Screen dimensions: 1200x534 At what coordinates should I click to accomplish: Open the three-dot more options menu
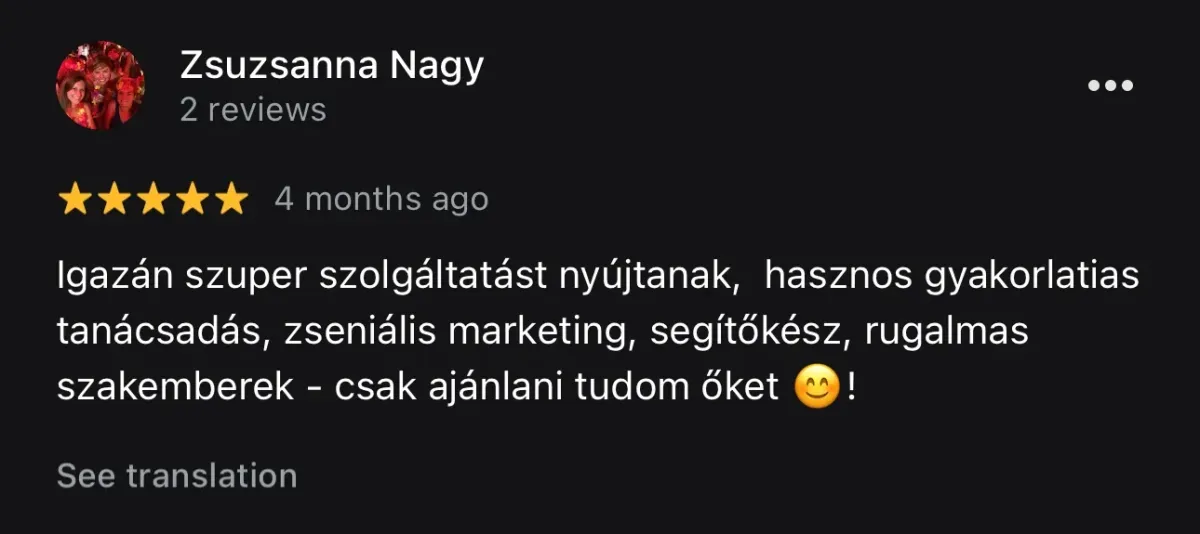pos(1110,86)
